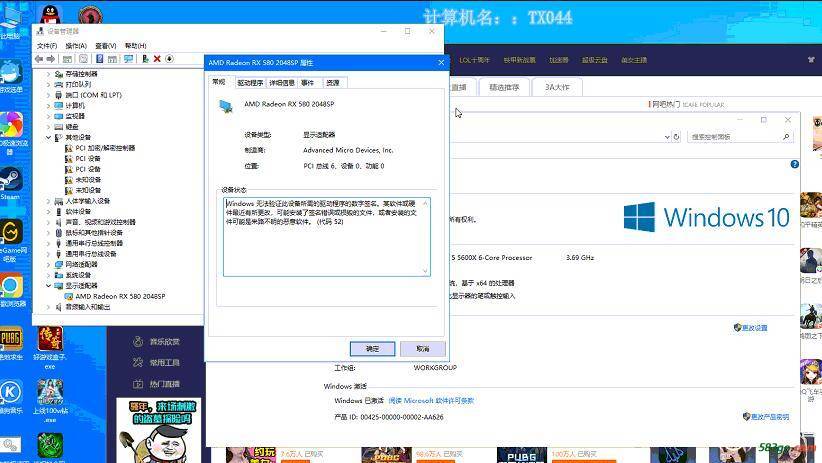Open the 精选推荐 tab in game platform
Image resolution: width=822 pixels, height=463 pixels.
coord(504,87)
